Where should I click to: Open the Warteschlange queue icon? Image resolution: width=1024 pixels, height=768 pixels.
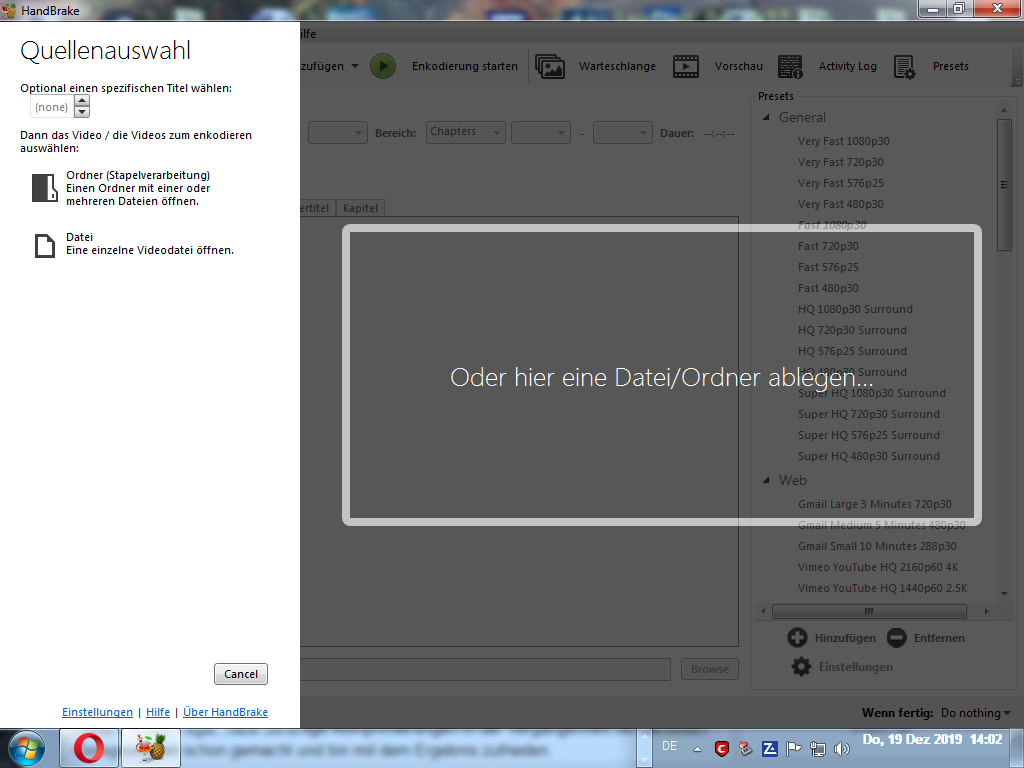(550, 66)
